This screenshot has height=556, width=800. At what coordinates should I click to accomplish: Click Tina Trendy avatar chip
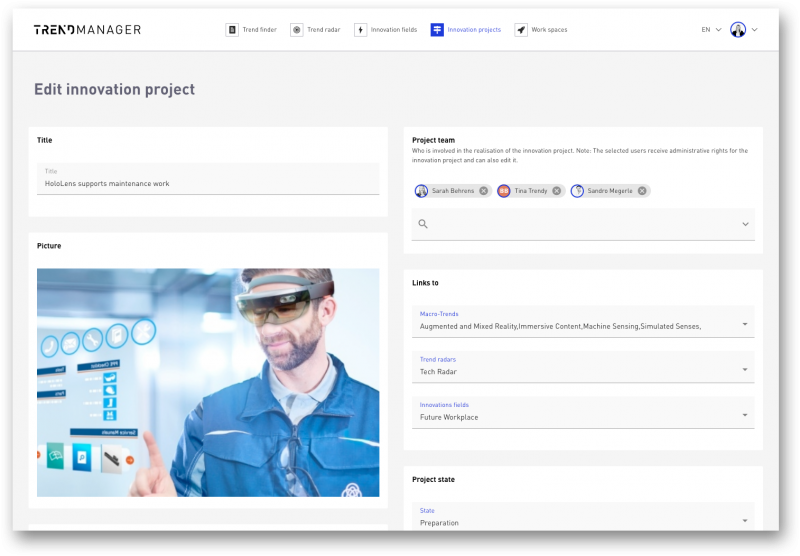pyautogui.click(x=504, y=191)
